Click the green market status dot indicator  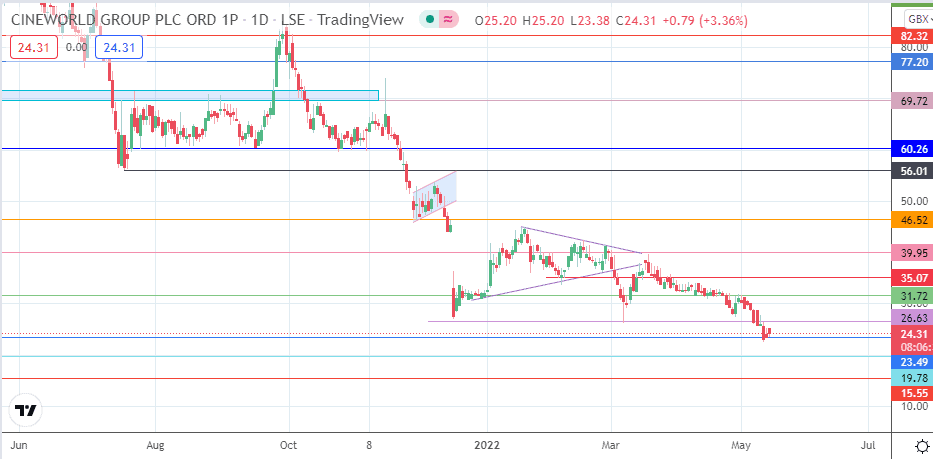pos(430,20)
